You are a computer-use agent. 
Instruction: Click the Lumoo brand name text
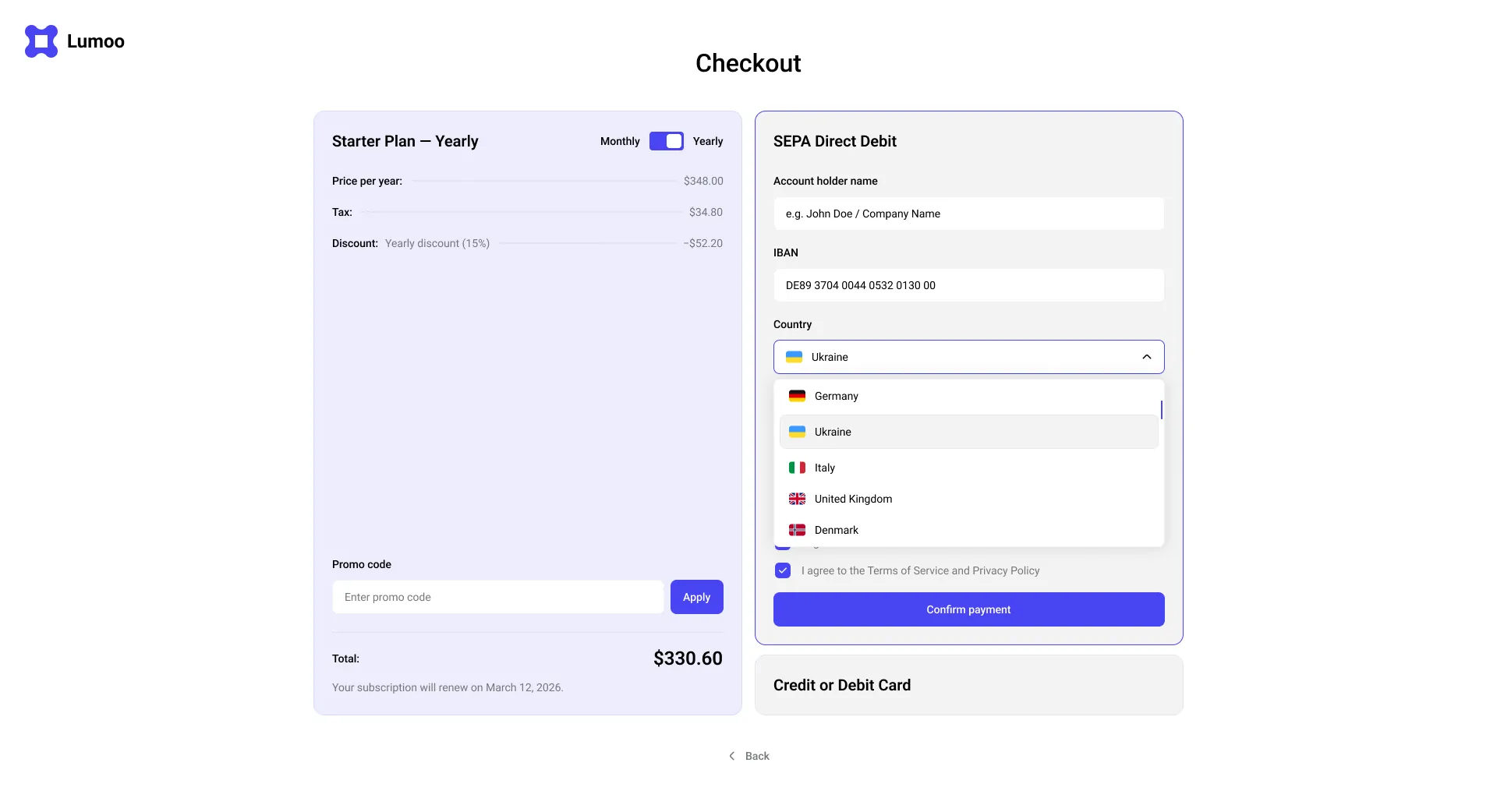pos(96,41)
